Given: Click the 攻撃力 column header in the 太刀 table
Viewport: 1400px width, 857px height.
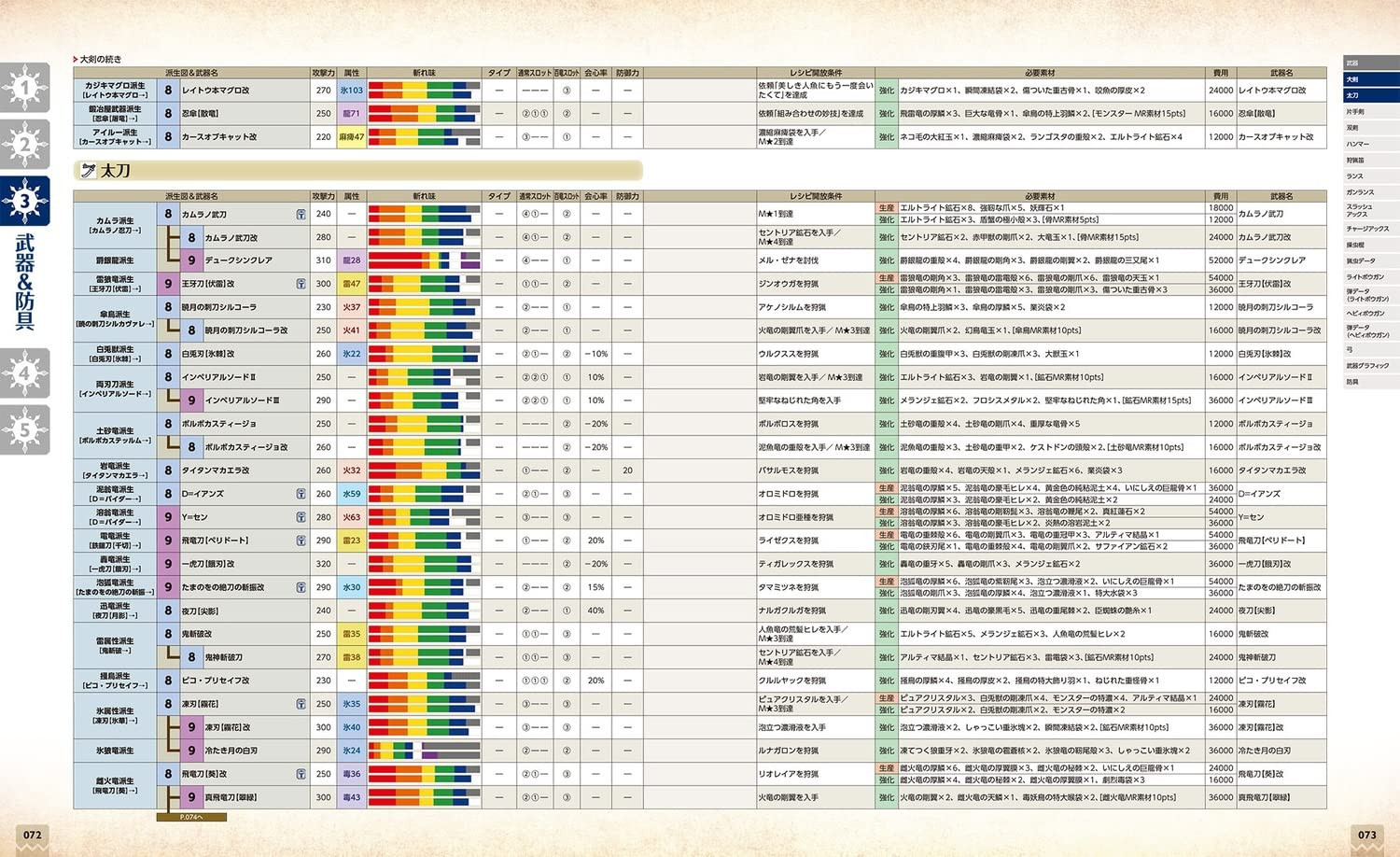Looking at the screenshot, I should tap(323, 196).
